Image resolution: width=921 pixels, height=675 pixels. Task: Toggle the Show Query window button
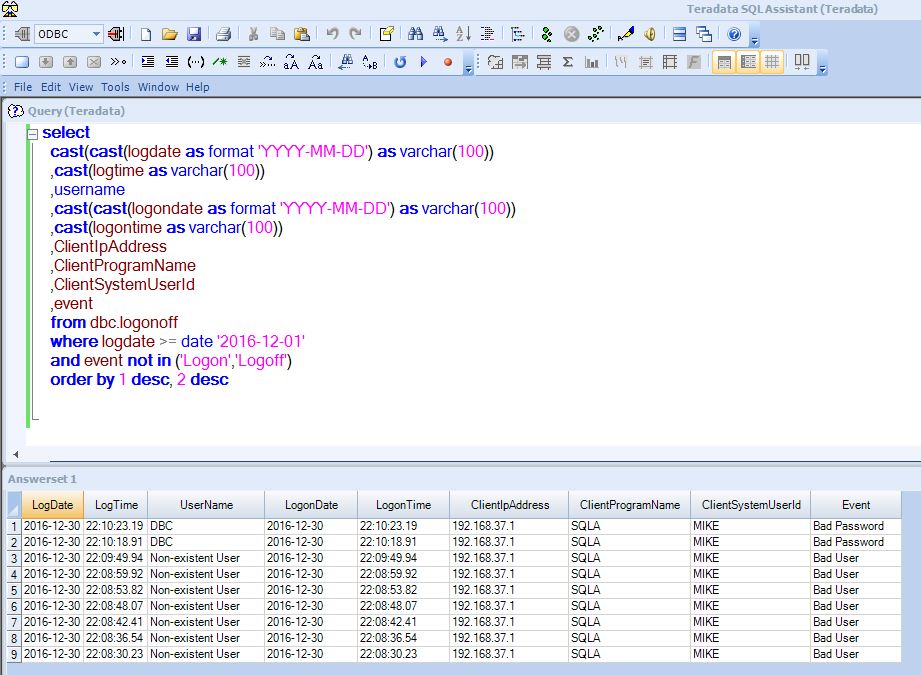pyautogui.click(x=725, y=61)
